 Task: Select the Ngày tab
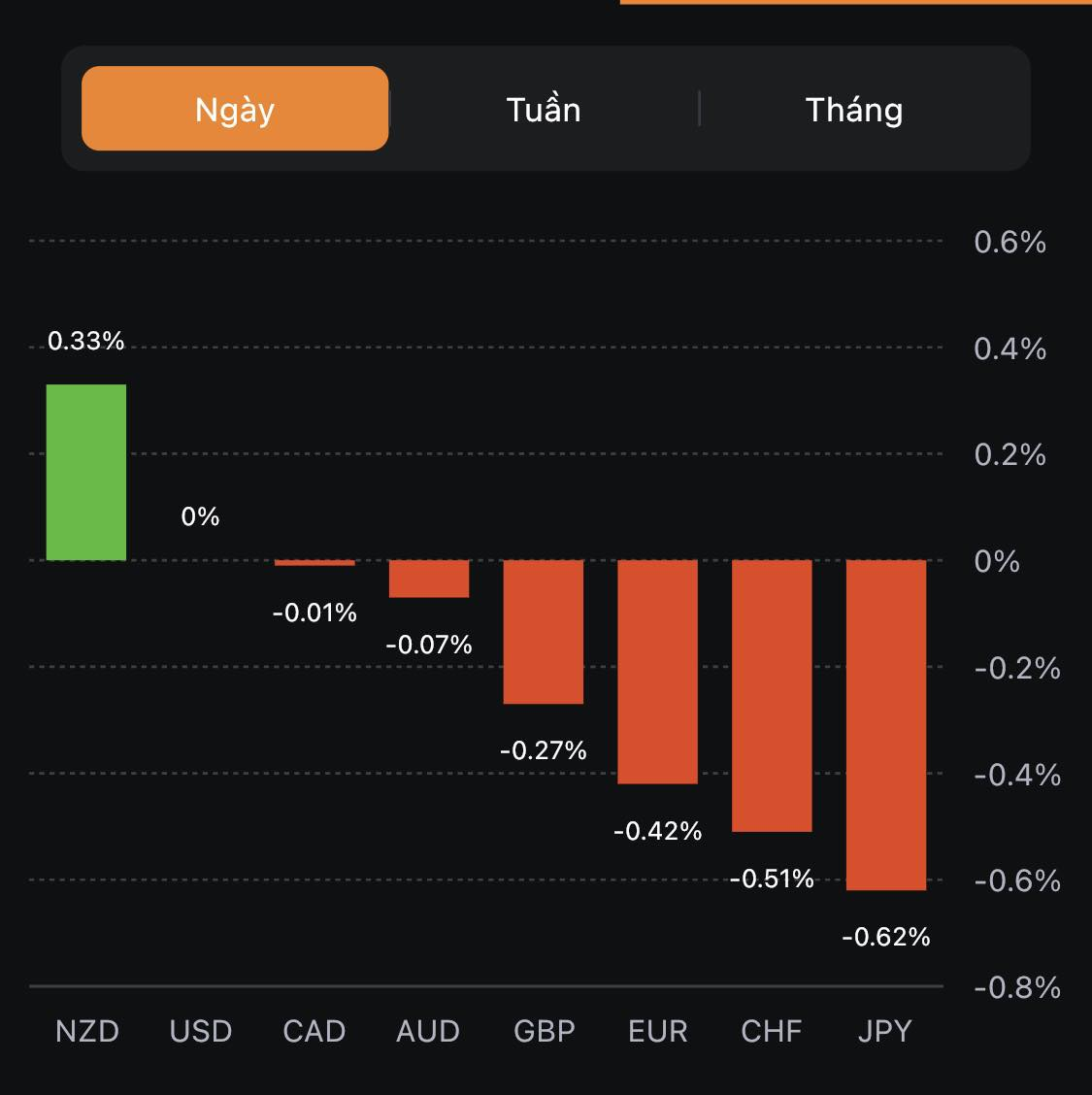[x=235, y=109]
